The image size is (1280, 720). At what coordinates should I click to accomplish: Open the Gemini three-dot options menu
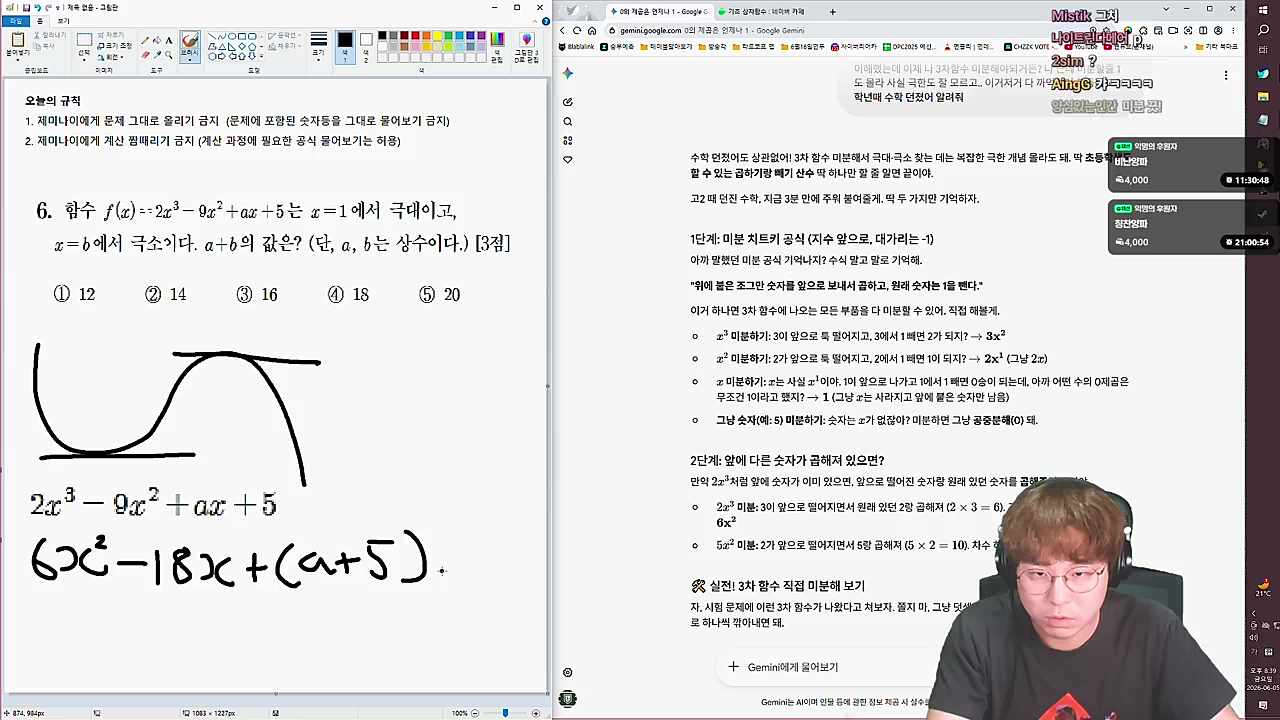coord(1226,75)
